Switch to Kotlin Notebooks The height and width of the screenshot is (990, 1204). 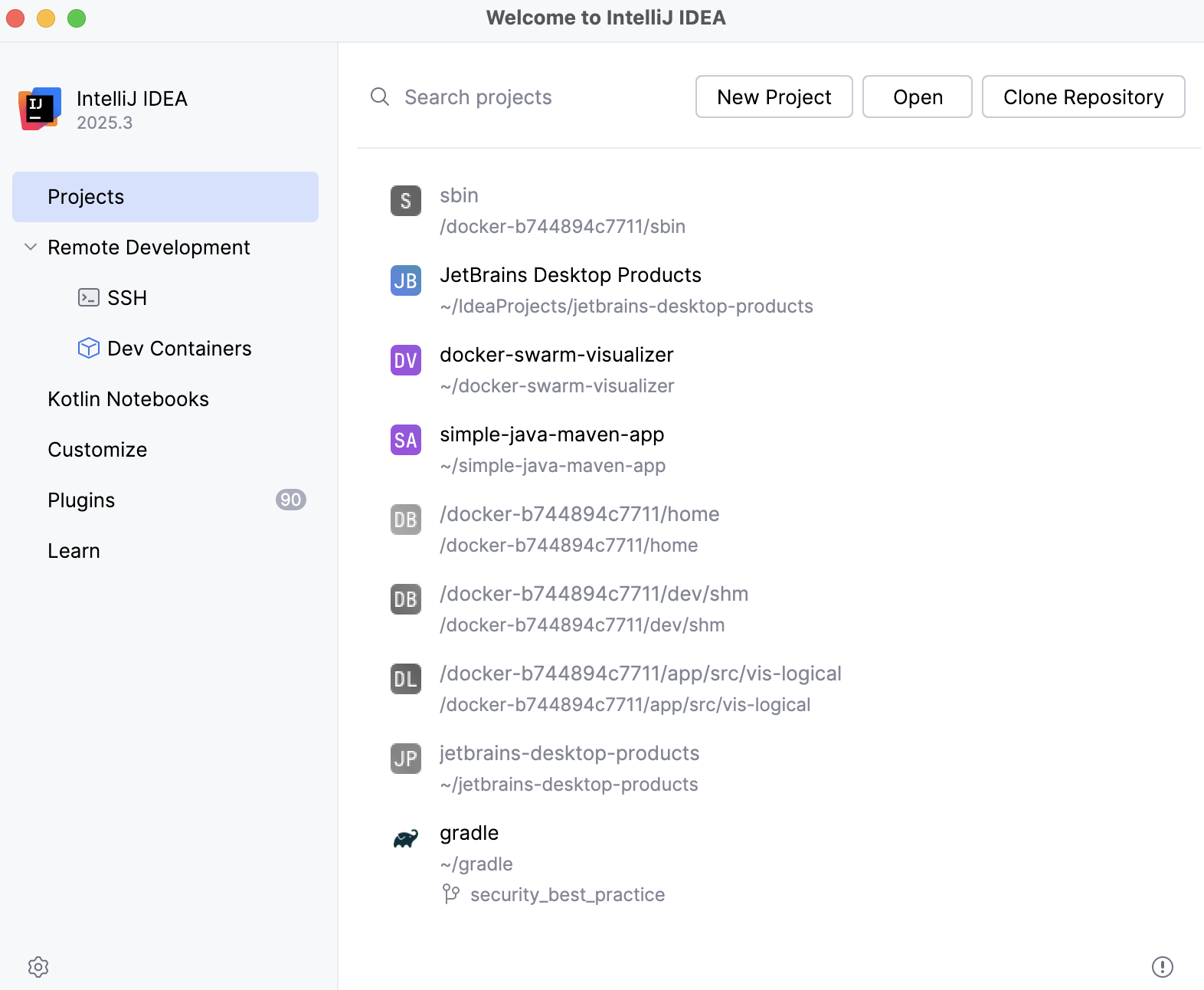[x=128, y=399]
